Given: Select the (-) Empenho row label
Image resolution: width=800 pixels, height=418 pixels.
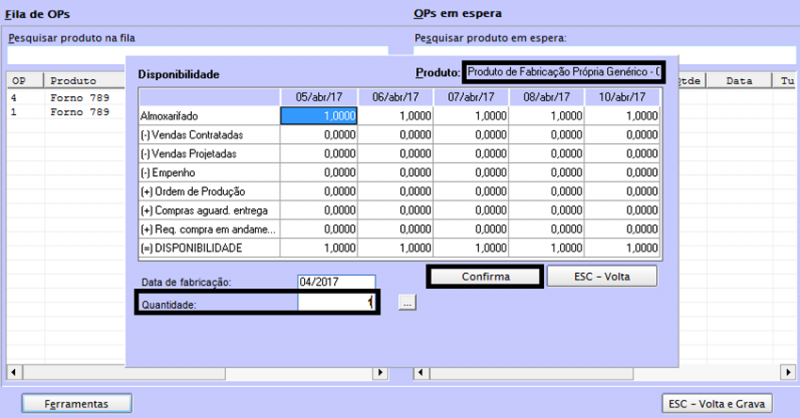Looking at the screenshot, I should [209, 173].
